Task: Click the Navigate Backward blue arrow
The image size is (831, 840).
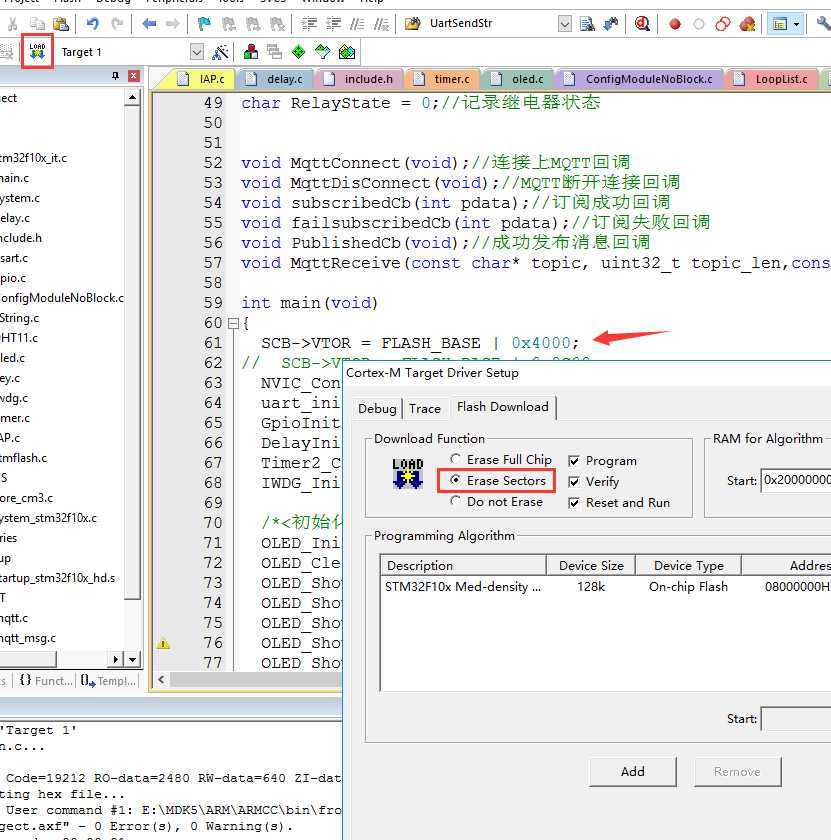Action: tap(149, 24)
